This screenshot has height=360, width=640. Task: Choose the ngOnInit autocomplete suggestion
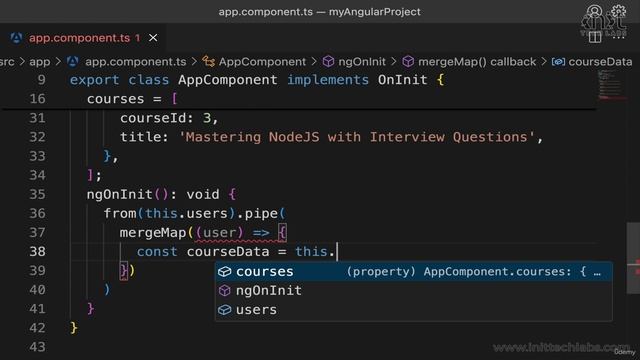413,291
